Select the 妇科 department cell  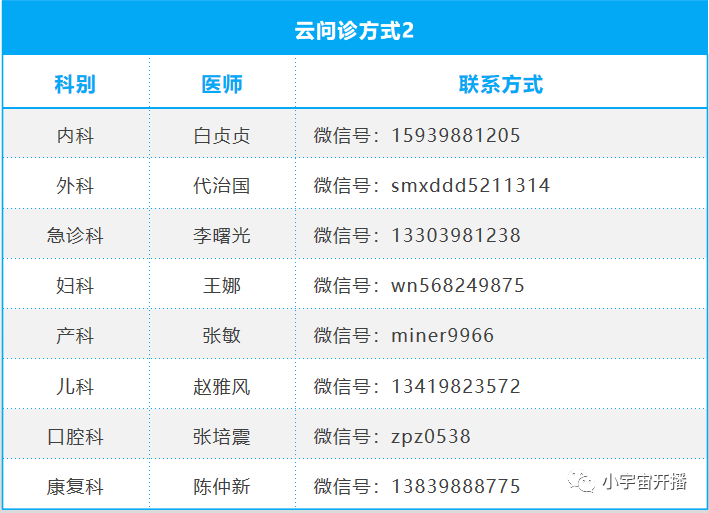pyautogui.click(x=75, y=286)
